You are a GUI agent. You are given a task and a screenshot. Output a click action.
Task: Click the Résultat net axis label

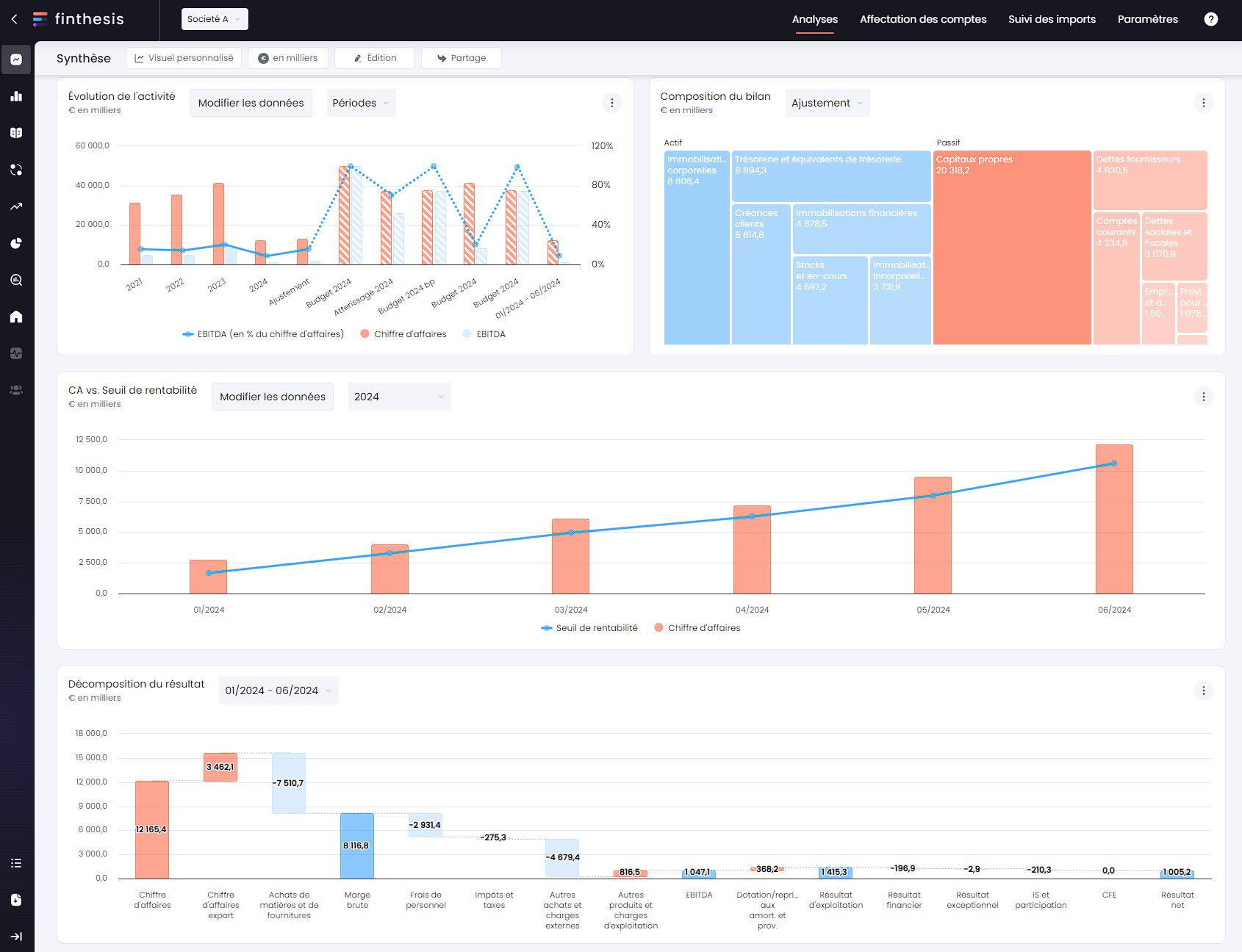1177,900
